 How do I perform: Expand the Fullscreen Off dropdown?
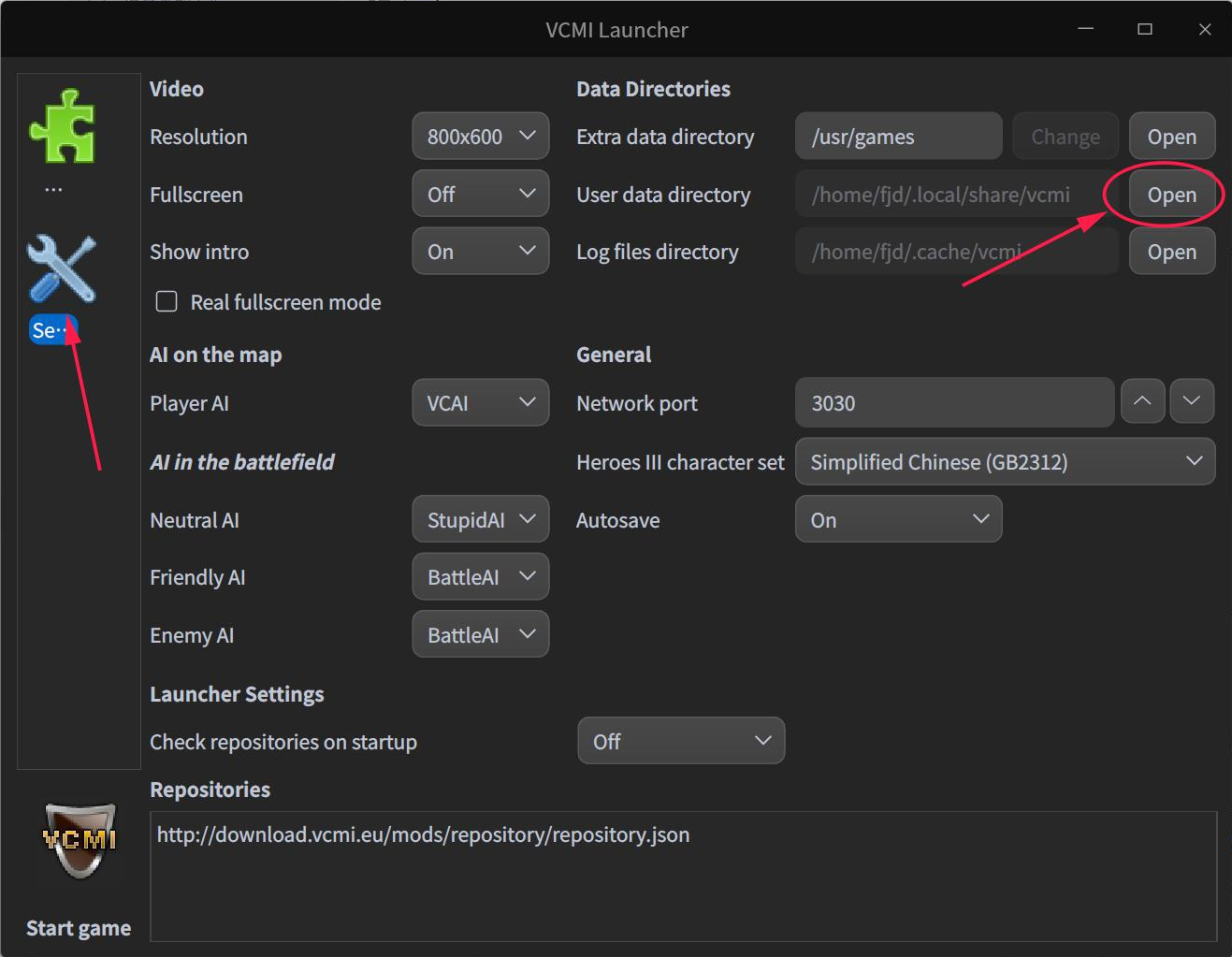481,195
